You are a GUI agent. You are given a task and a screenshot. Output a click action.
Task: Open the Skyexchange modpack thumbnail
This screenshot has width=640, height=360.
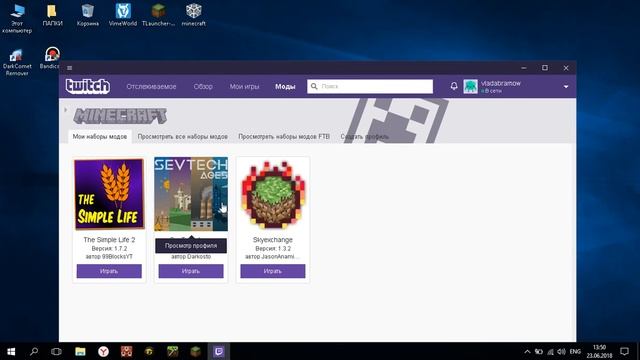273,194
